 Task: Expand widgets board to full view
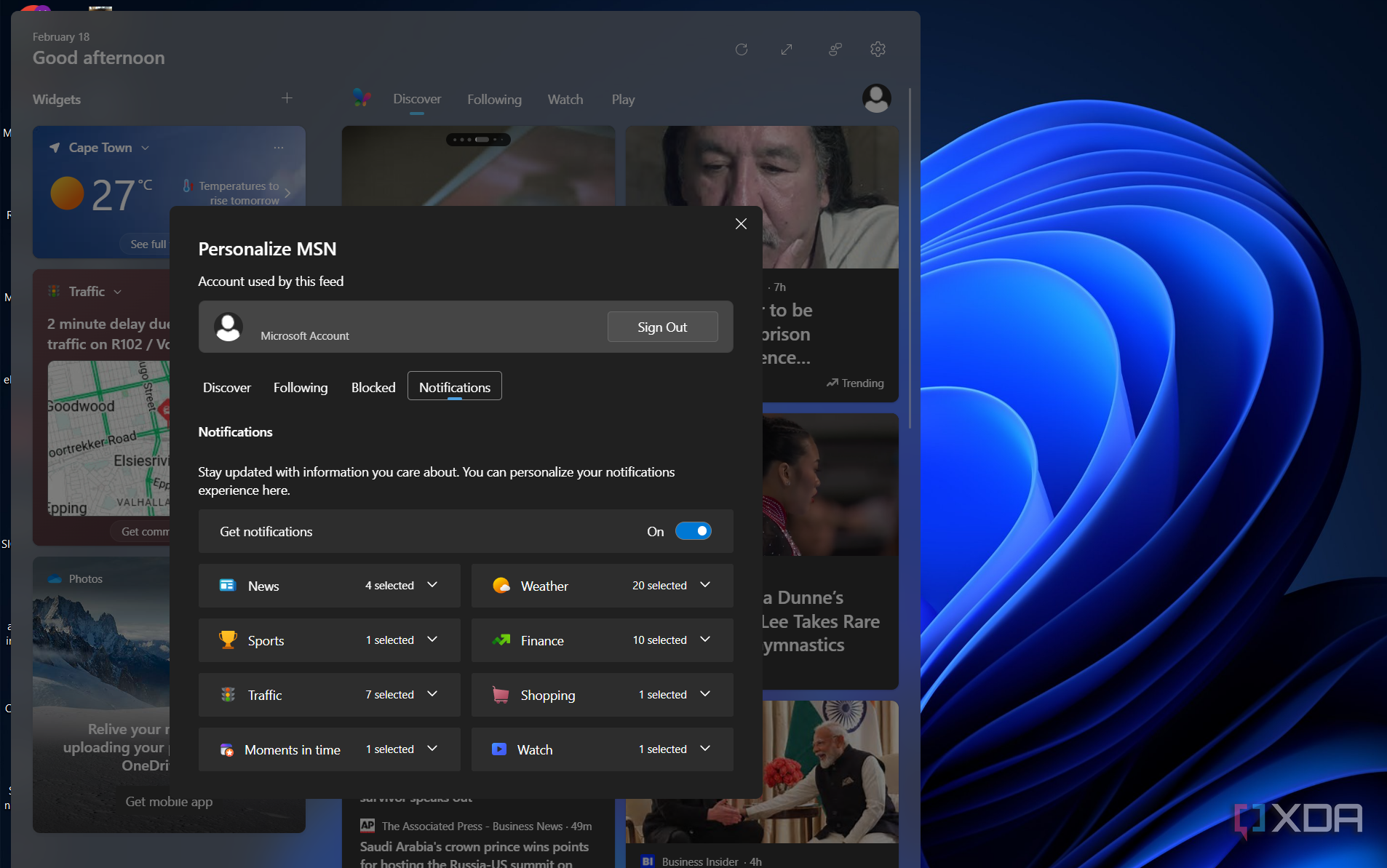tap(787, 49)
